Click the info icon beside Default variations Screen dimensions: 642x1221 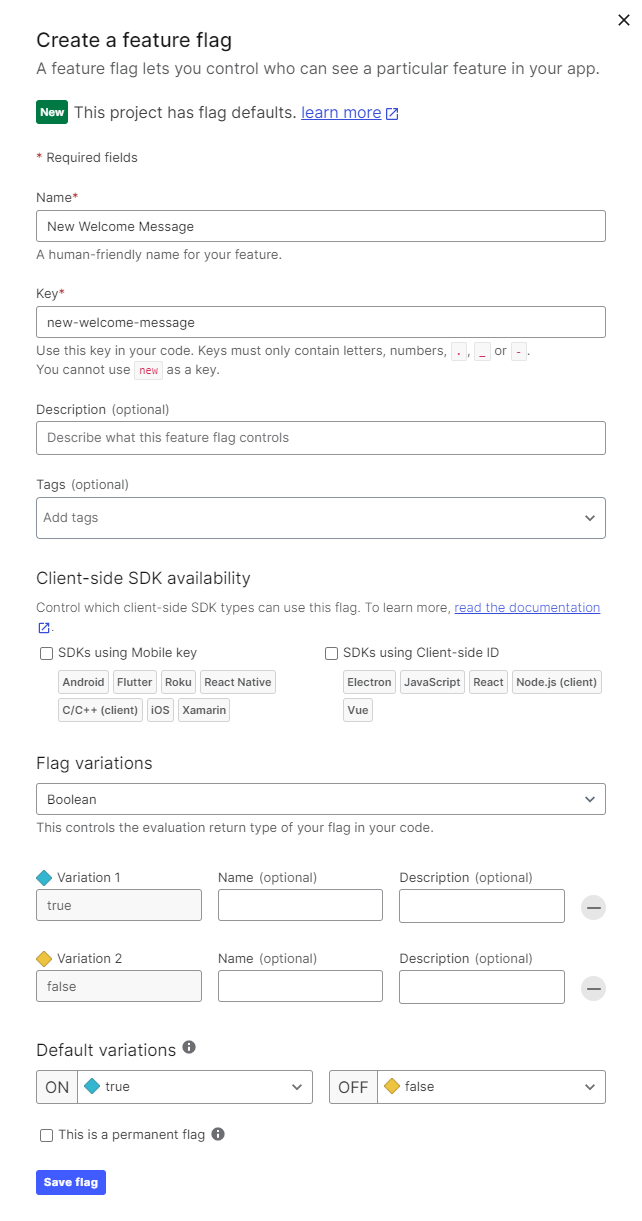pos(189,1048)
